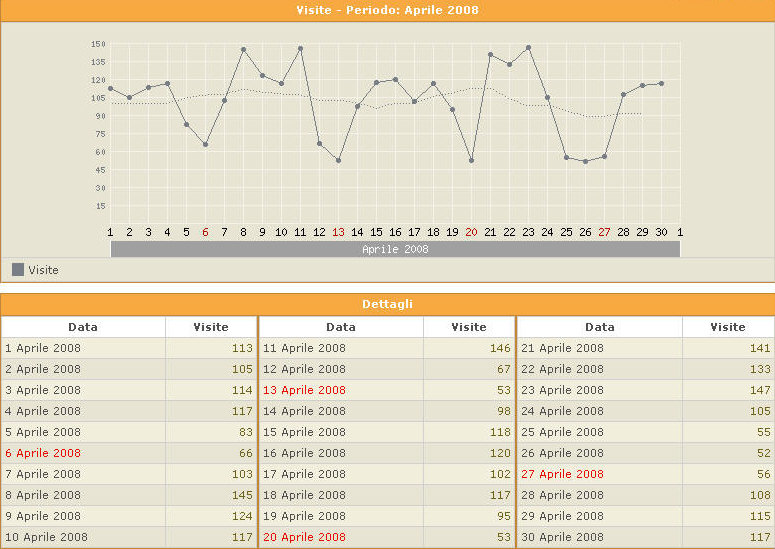This screenshot has width=775, height=549.
Task: Select the 2 Aprile 2008 date cell
Action: 83,369
